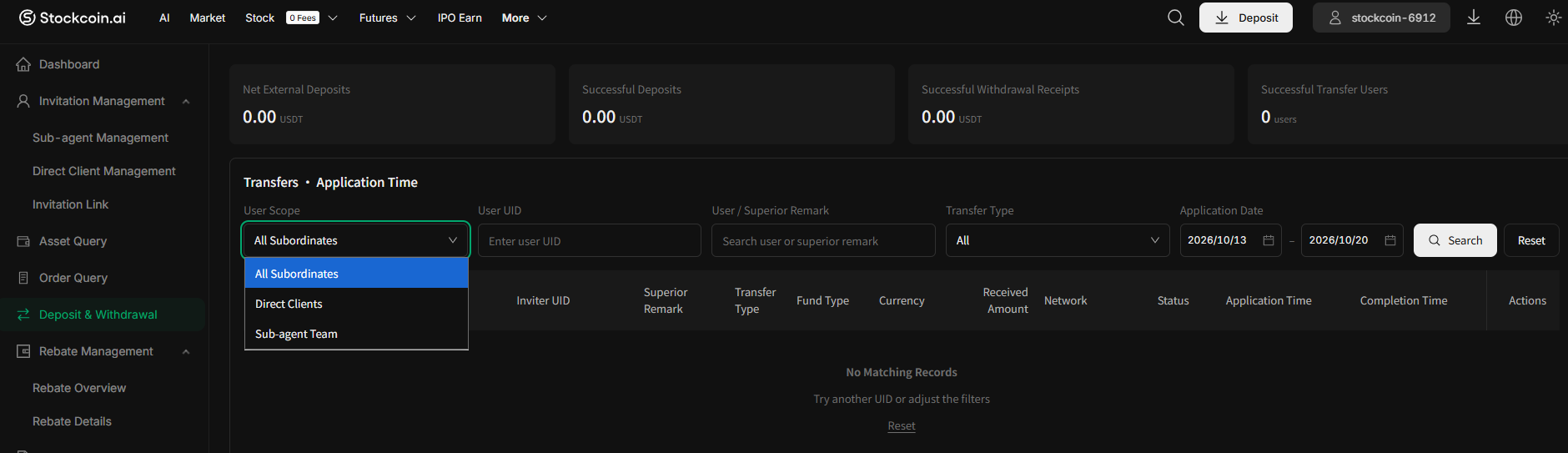This screenshot has height=453, width=1568.
Task: Expand the More menu chevron
Action: (542, 18)
